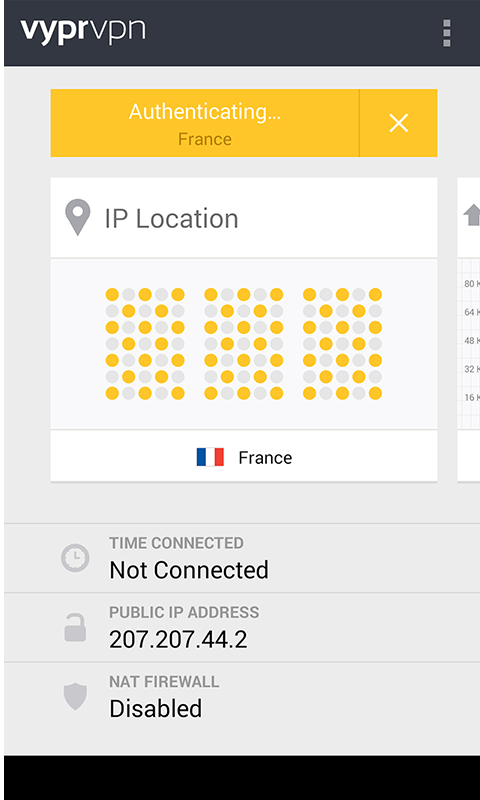
Task: Click the France label under Authenticating
Action: [x=205, y=139]
